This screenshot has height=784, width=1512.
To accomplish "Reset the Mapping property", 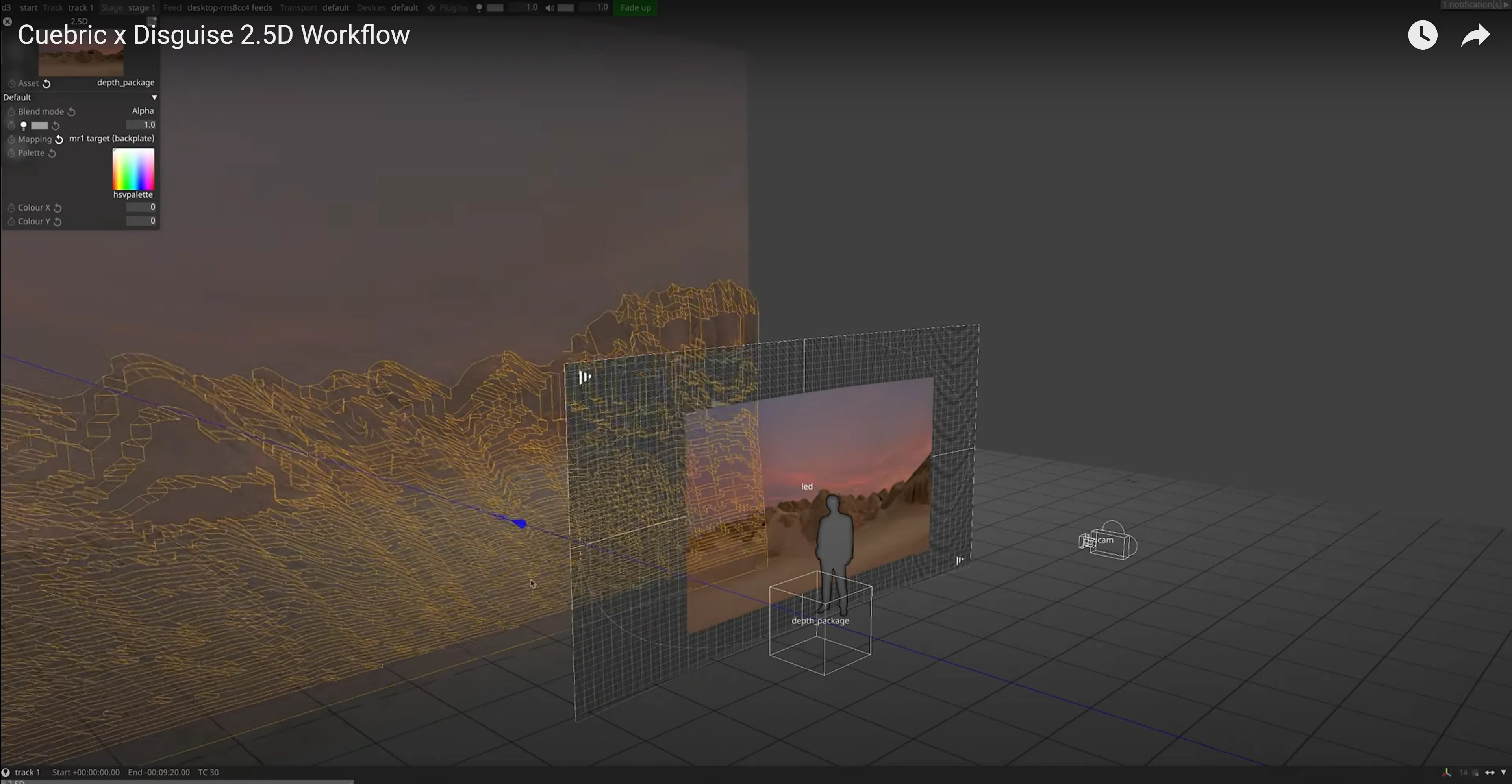I will click(x=59, y=139).
